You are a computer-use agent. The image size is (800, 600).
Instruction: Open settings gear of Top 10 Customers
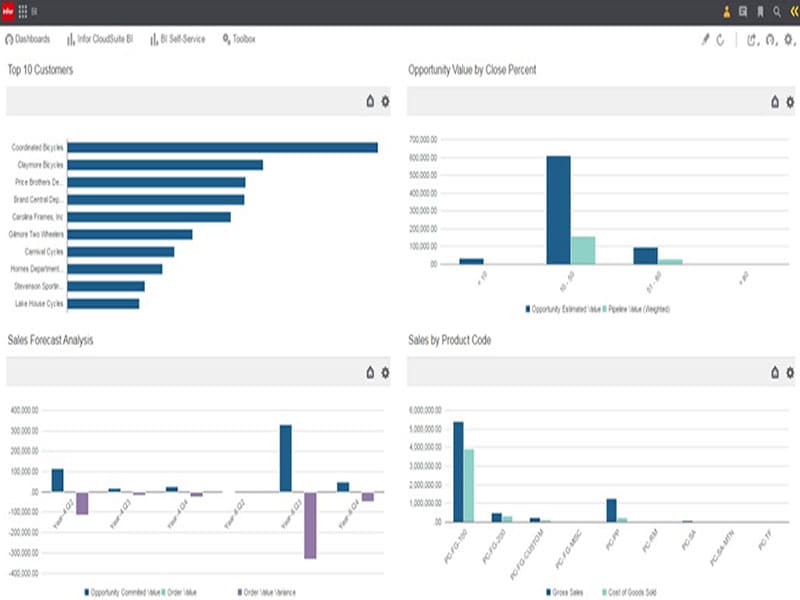point(385,101)
